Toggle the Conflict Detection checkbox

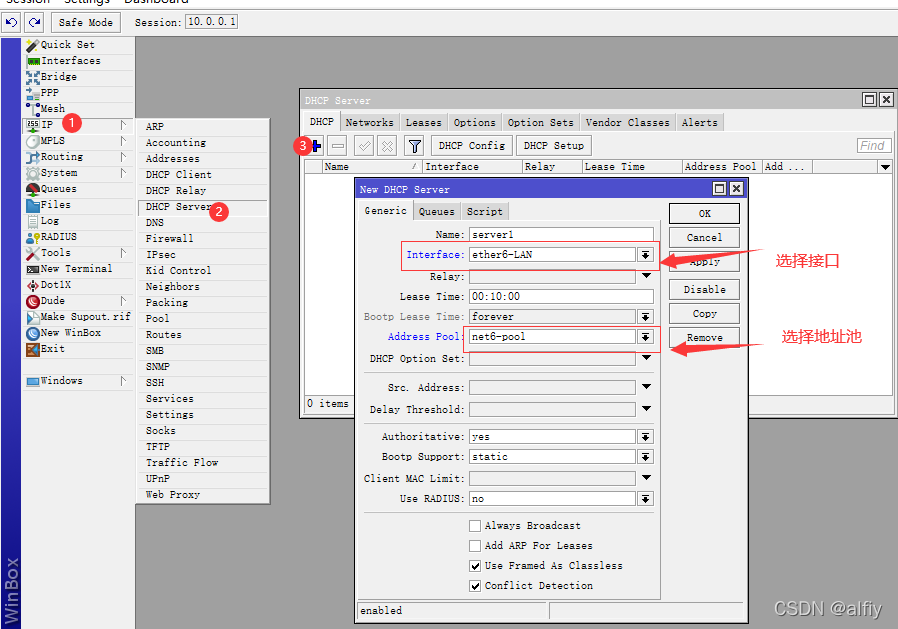pyautogui.click(x=475, y=586)
